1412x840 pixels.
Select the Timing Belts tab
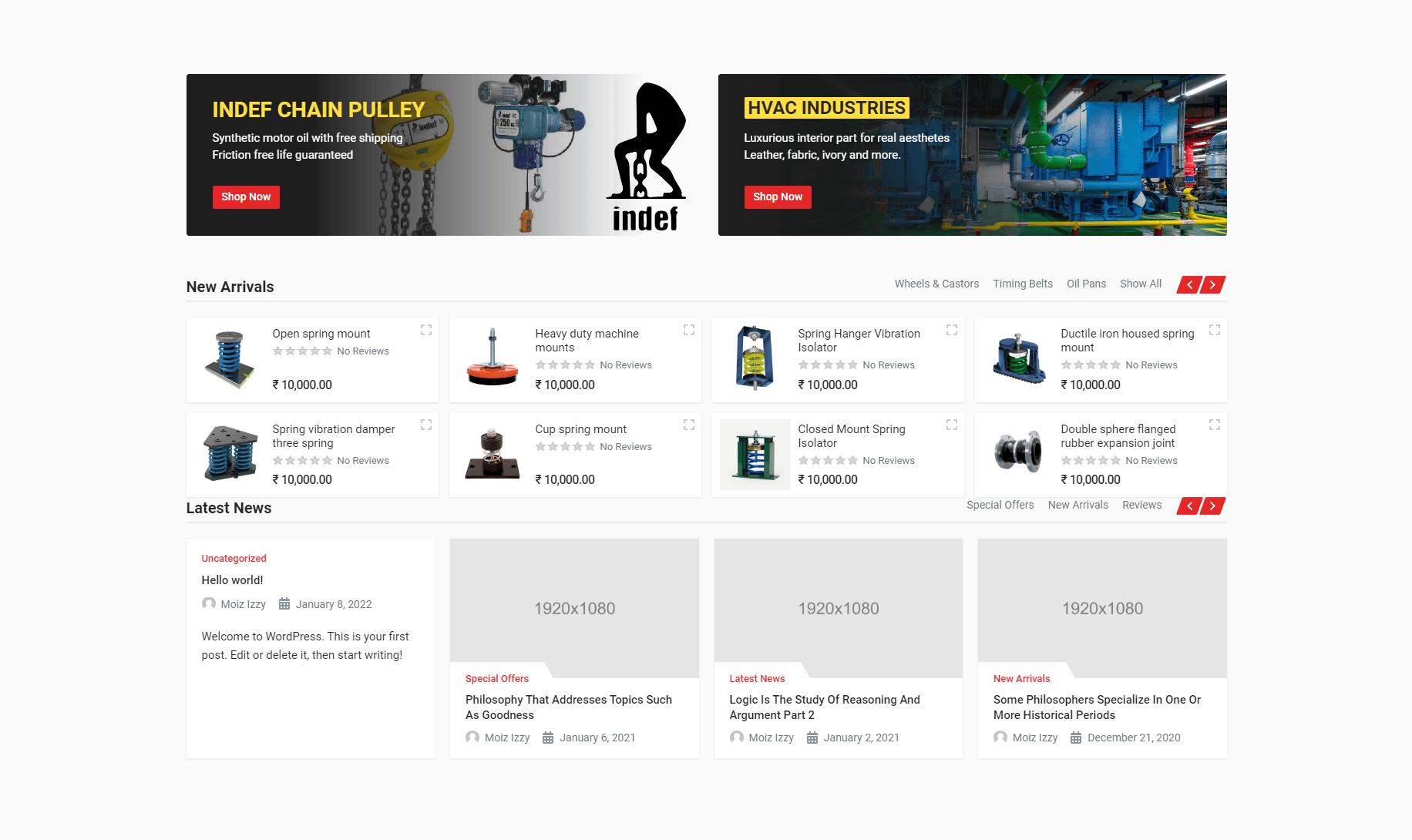pyautogui.click(x=1023, y=284)
